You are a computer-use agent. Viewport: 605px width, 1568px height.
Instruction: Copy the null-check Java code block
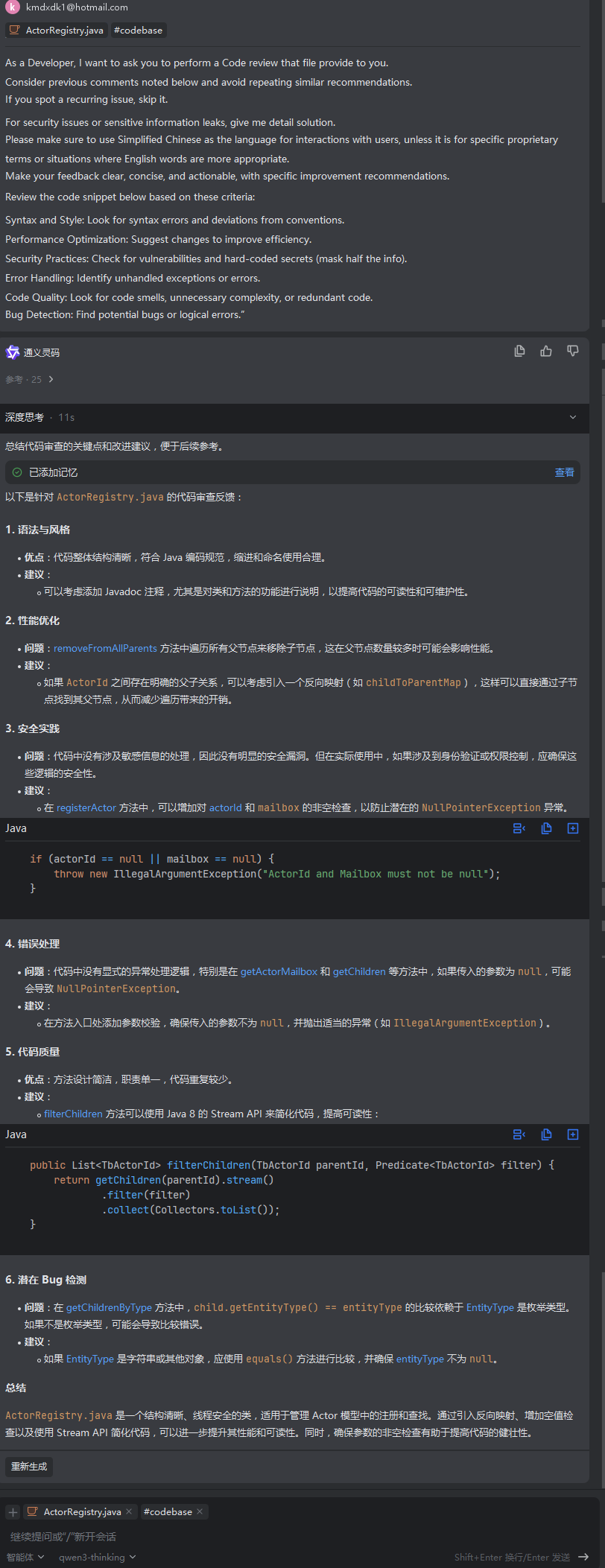click(x=546, y=828)
